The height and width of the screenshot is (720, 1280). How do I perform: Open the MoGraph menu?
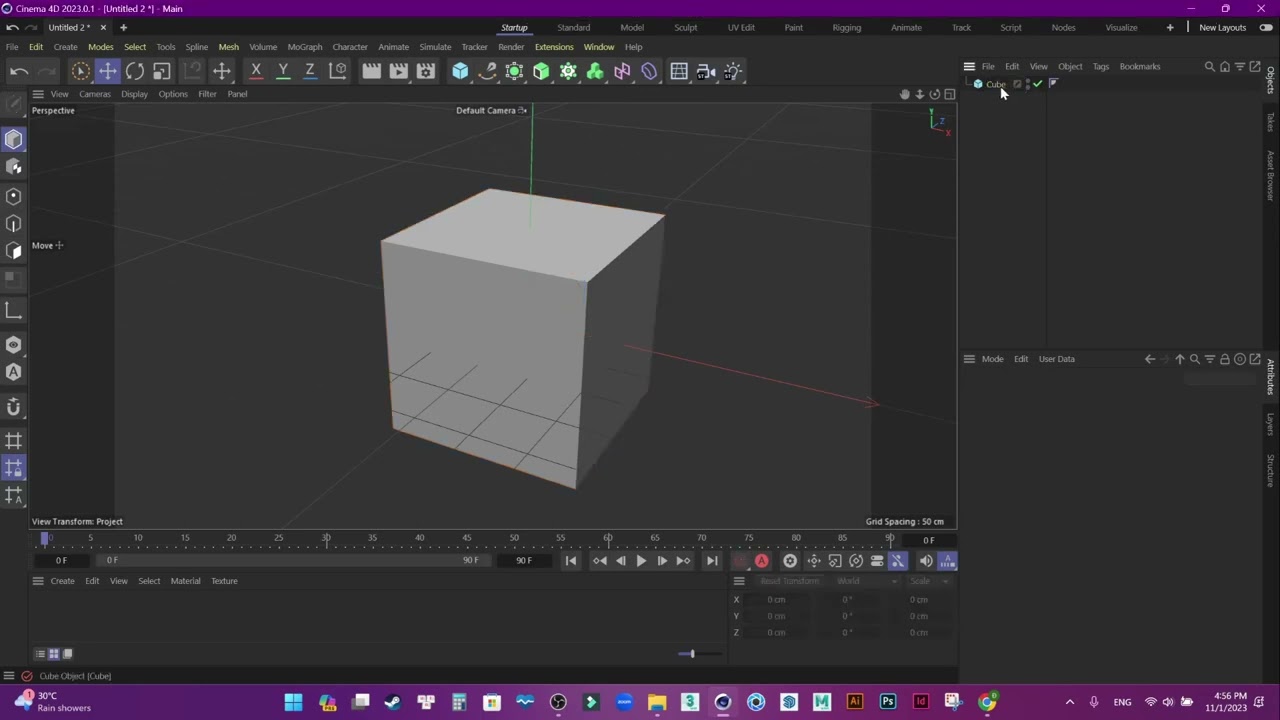tap(305, 47)
